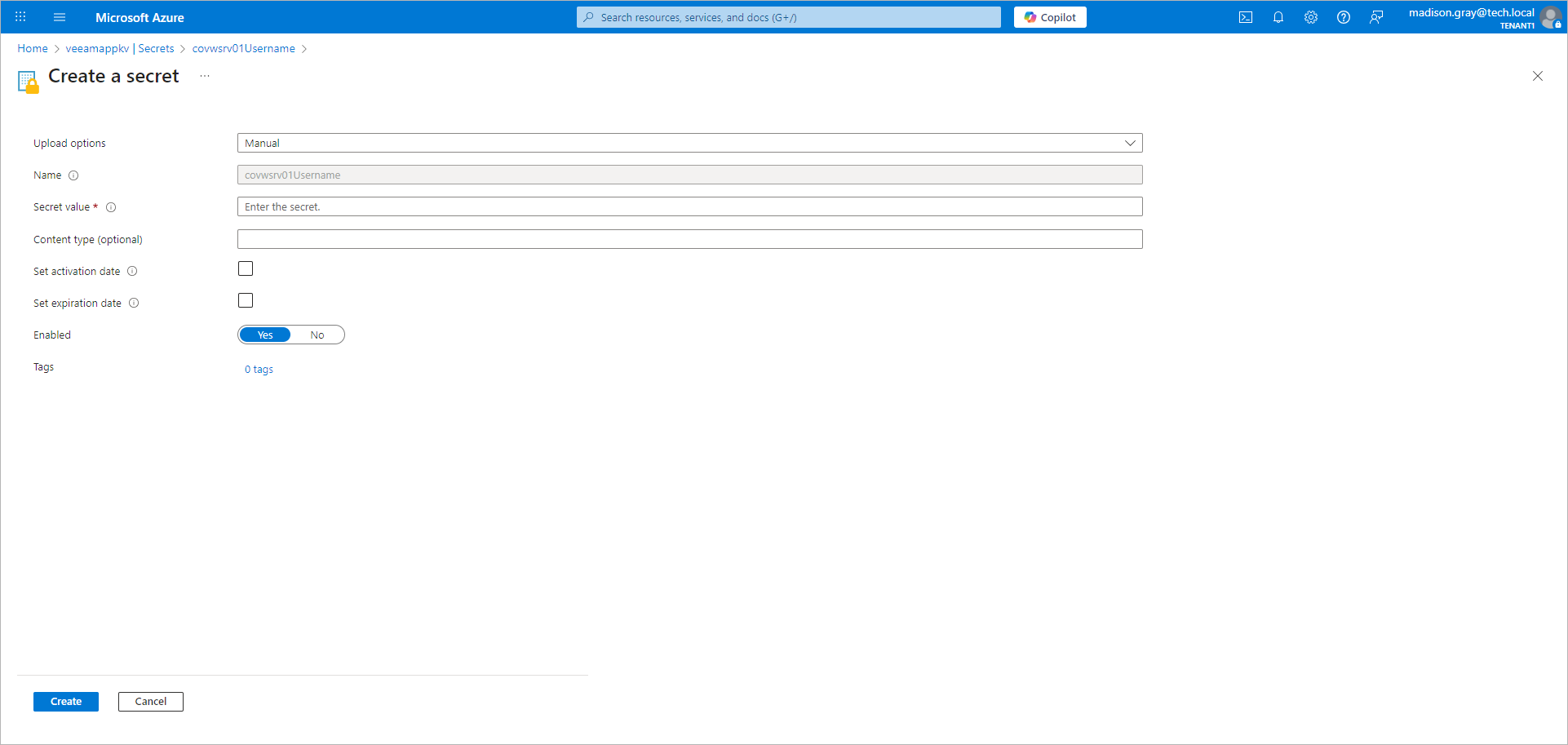
Task: Launch Cloud Shell from the top bar
Action: tap(1246, 16)
